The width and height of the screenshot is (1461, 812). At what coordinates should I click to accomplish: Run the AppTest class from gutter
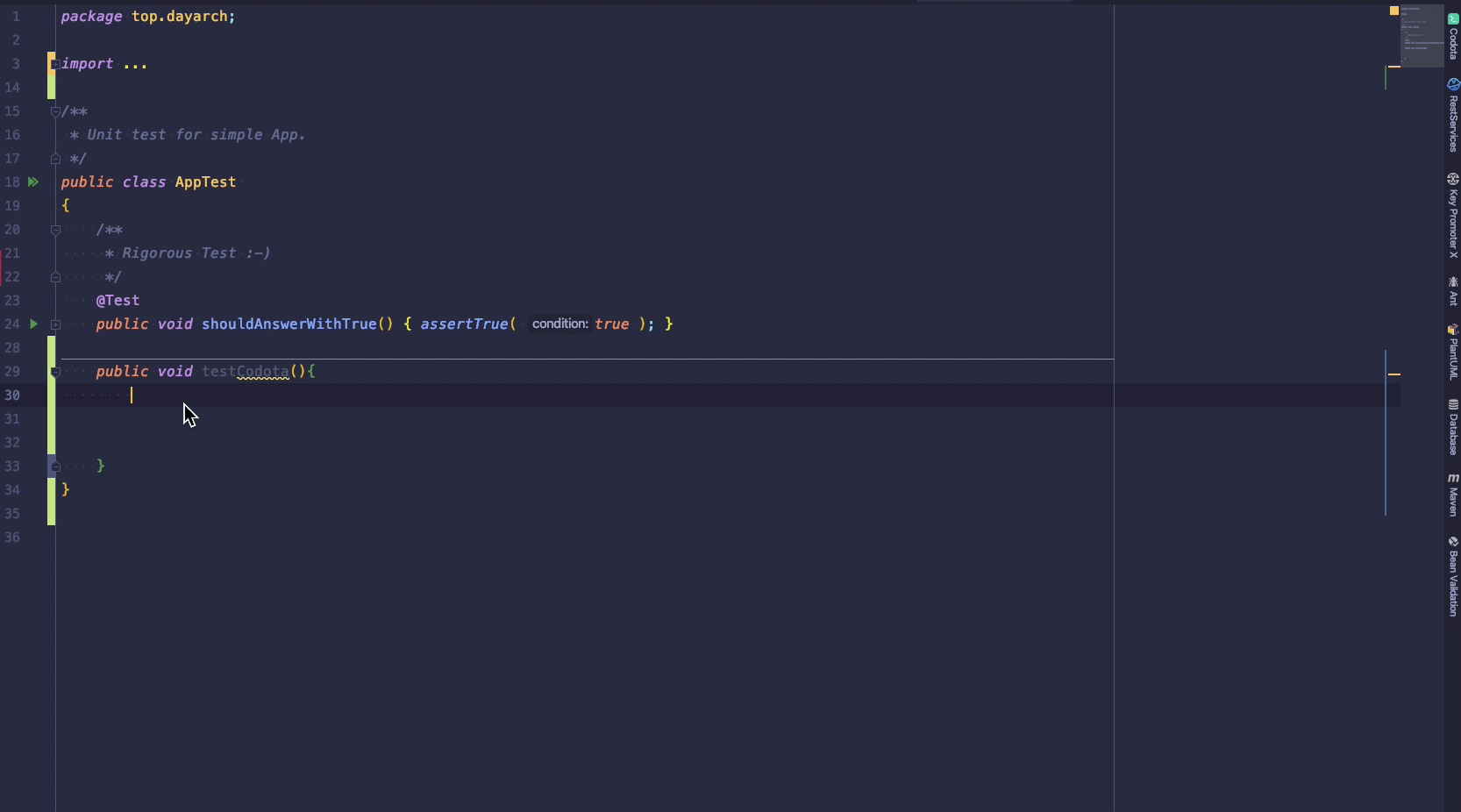click(33, 182)
